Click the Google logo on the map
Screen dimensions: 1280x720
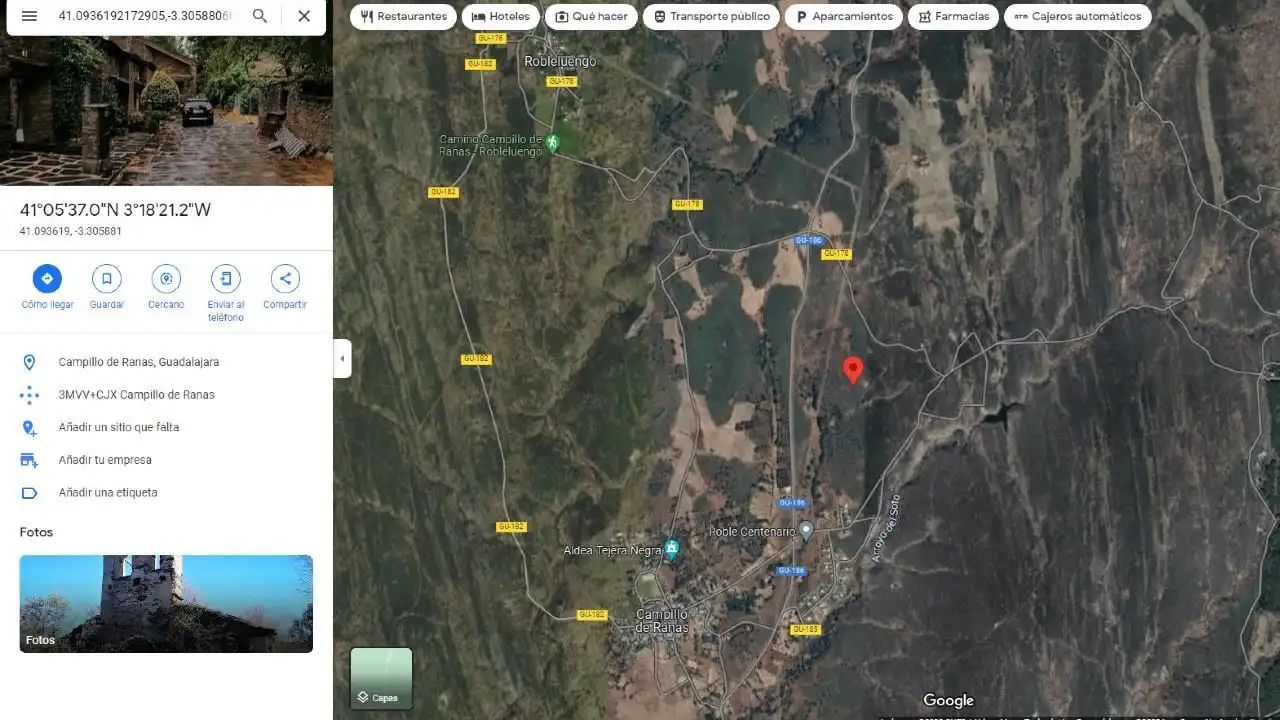click(948, 701)
